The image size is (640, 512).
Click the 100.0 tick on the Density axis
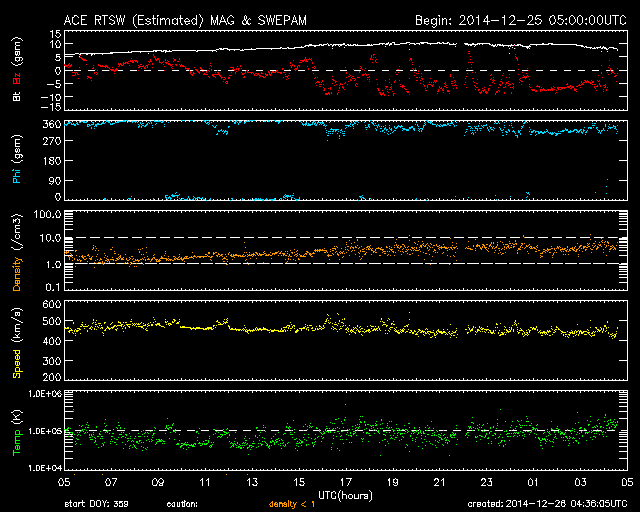point(49,215)
